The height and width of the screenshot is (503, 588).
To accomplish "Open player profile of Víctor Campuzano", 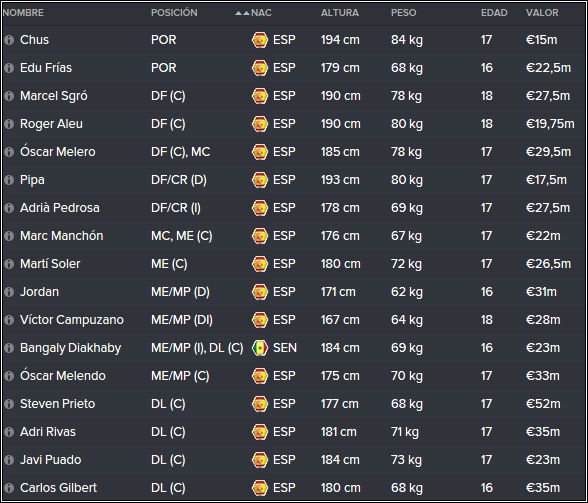I will [x=72, y=320].
